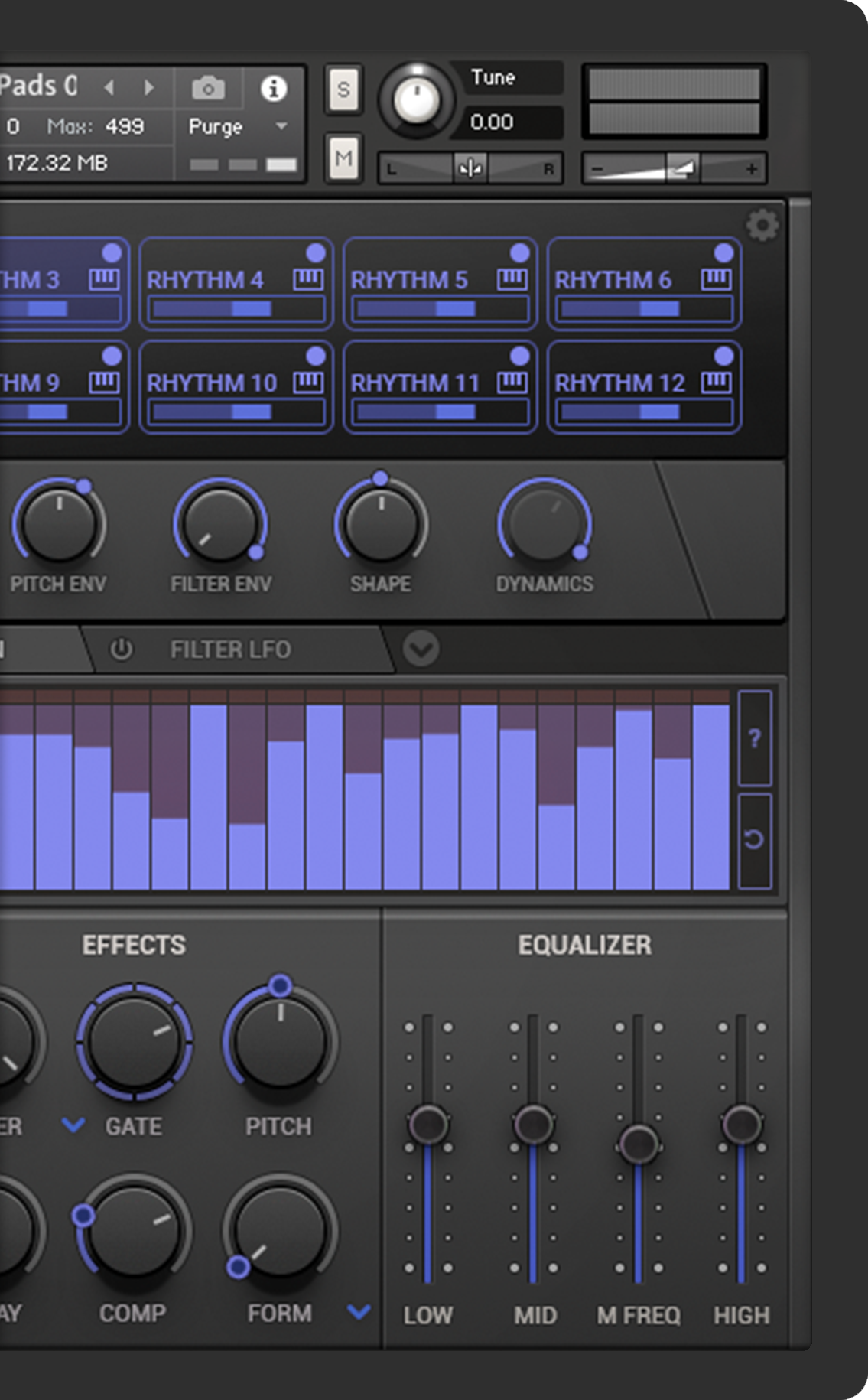Toggle the Rhythm 6 pad indicator dot
The image size is (868, 1400).
point(724,252)
